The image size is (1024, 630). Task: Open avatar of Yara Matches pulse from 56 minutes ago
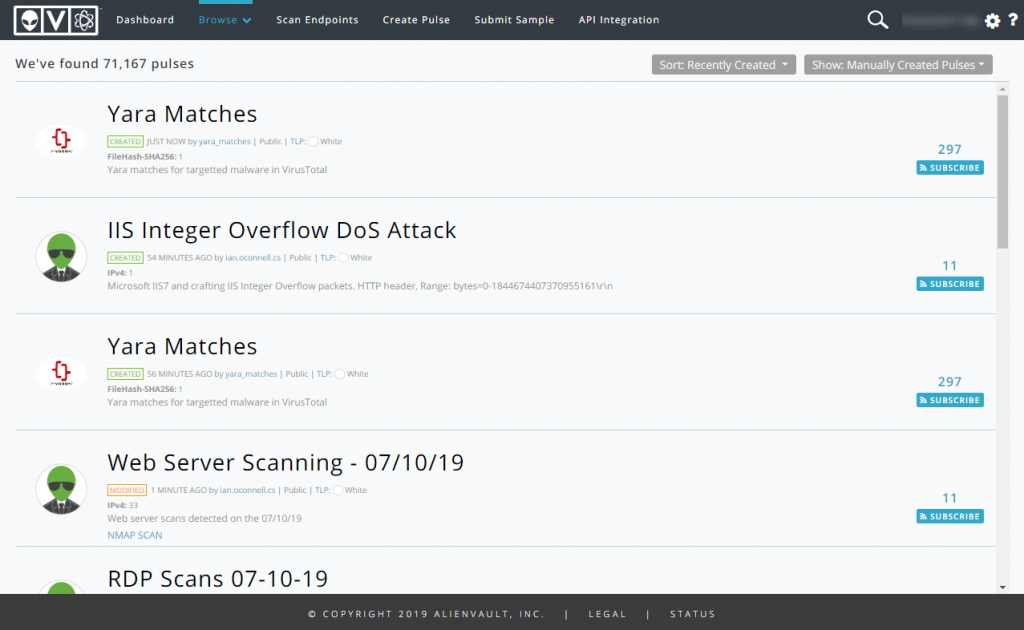[61, 372]
